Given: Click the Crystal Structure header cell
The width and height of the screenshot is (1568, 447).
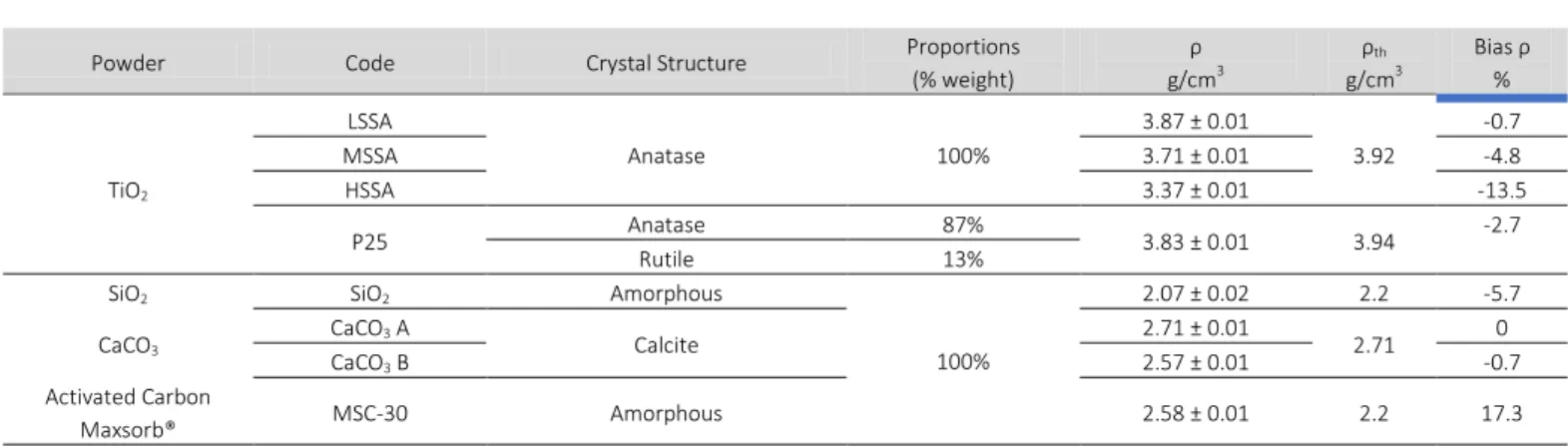Looking at the screenshot, I should (x=666, y=63).
